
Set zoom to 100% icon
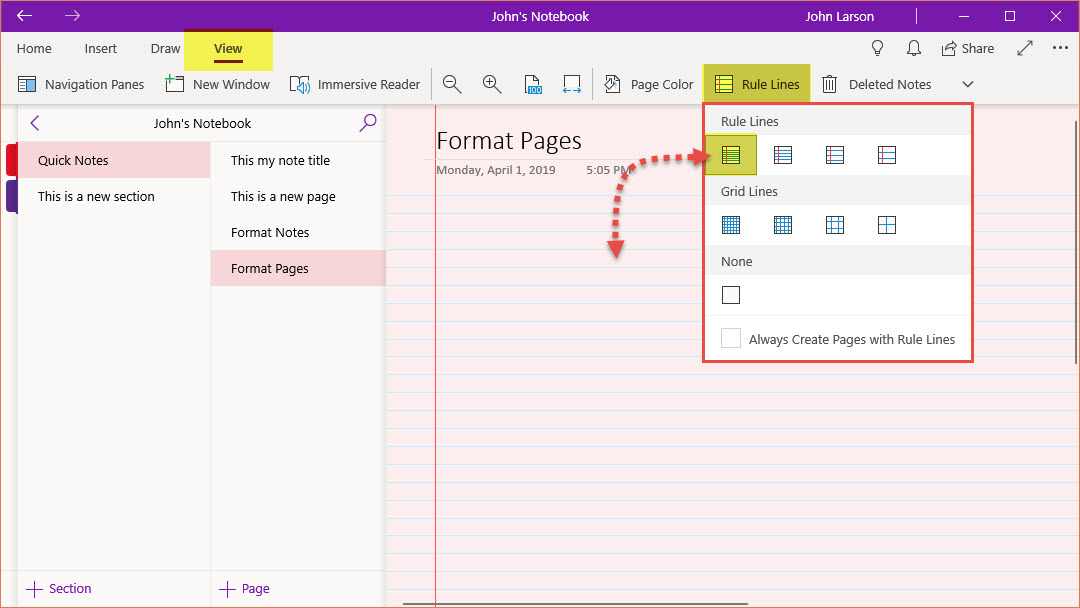click(x=533, y=84)
